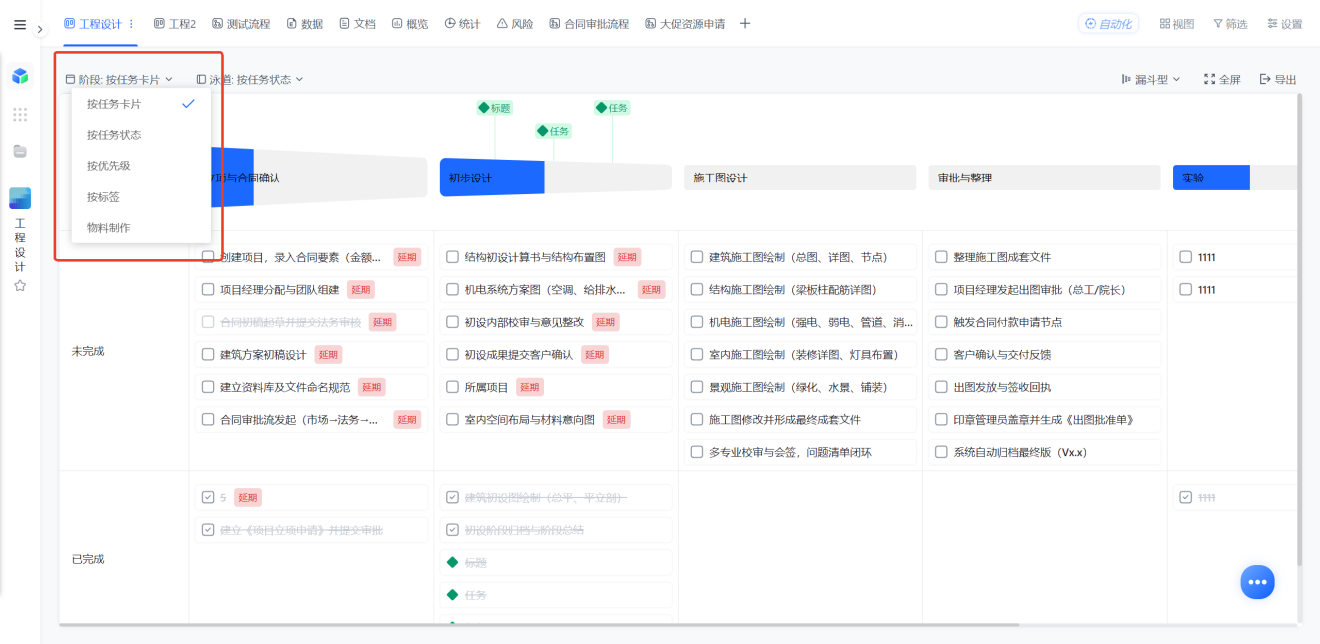Click the horizontal scrollbar at bottom
This screenshot has height=644, width=1320.
pos(540,625)
